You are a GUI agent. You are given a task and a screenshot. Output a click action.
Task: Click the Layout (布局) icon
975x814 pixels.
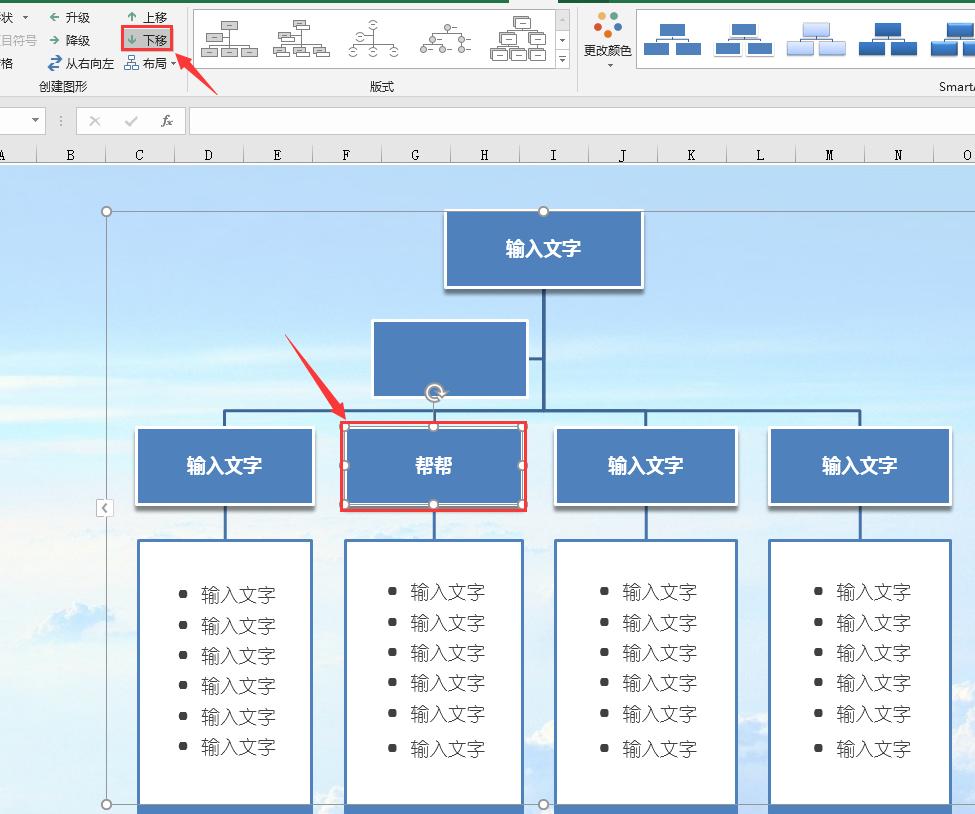132,63
